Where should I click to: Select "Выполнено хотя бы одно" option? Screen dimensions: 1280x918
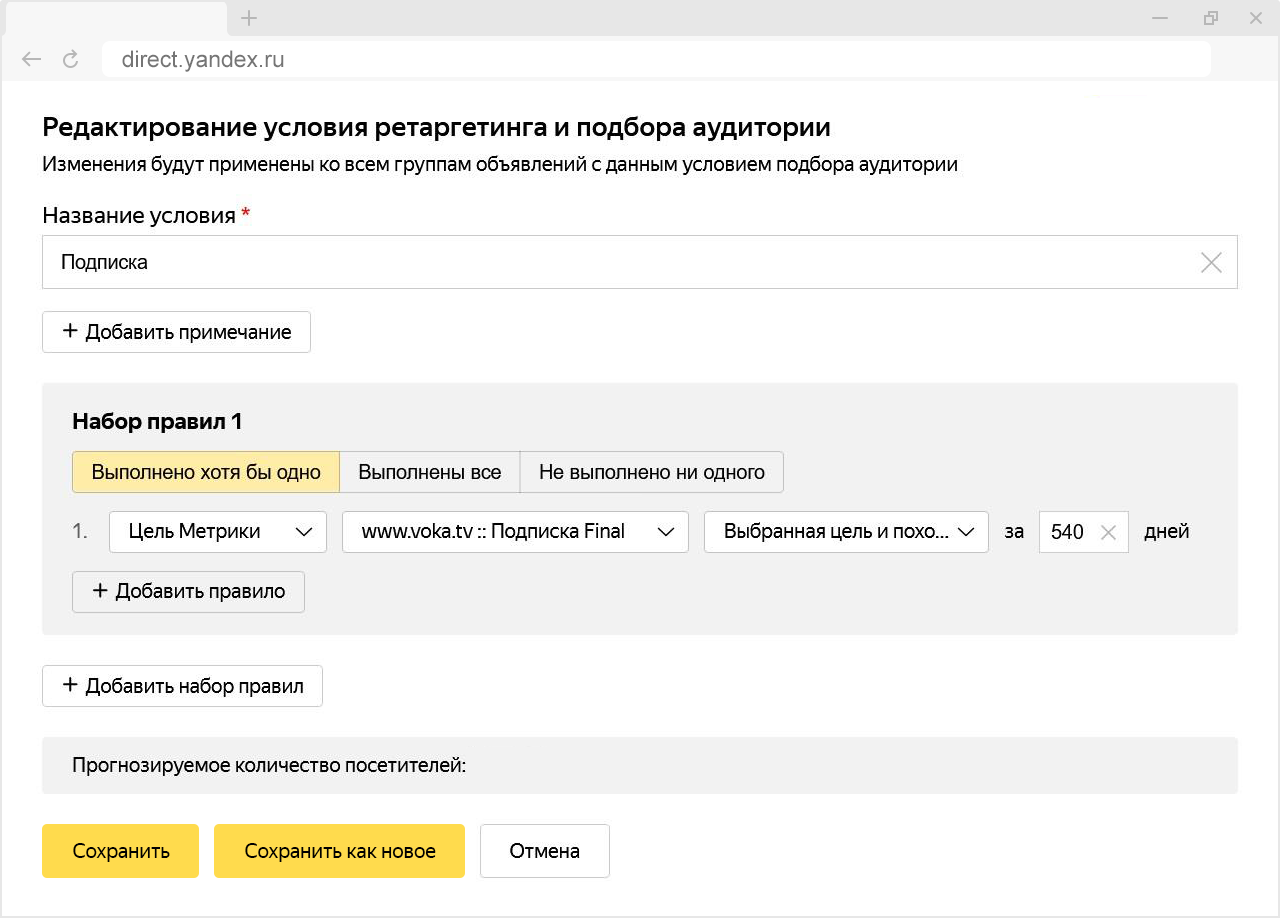(206, 472)
